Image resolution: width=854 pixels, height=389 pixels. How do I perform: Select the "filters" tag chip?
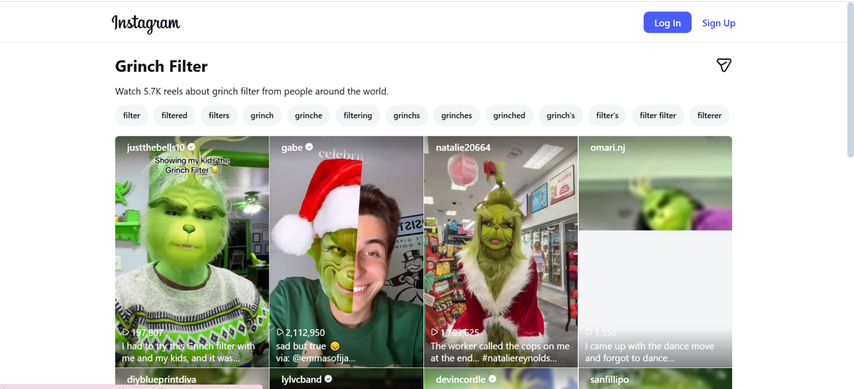(219, 116)
